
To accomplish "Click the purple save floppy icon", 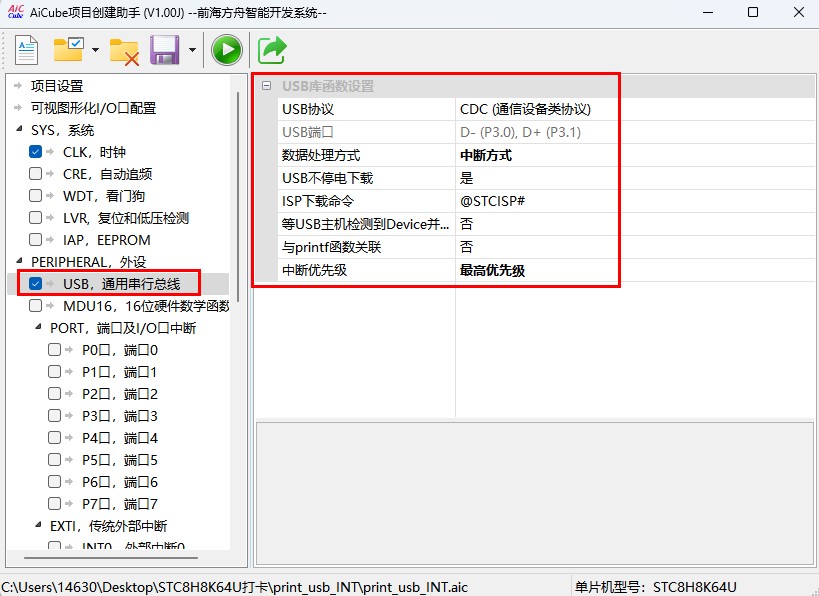I will coord(165,50).
